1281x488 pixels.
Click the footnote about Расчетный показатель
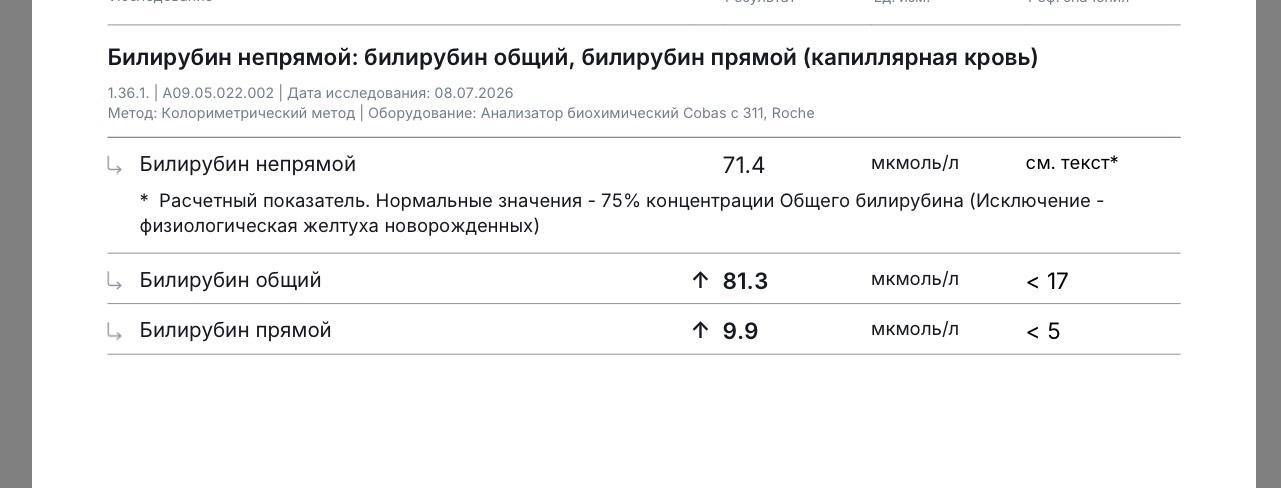622,213
